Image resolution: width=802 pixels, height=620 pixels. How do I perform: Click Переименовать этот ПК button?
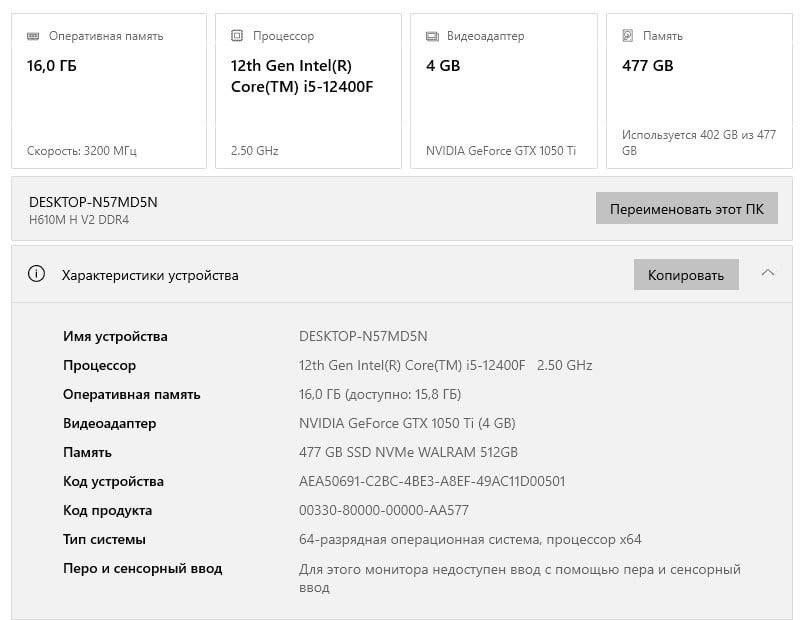pos(686,209)
